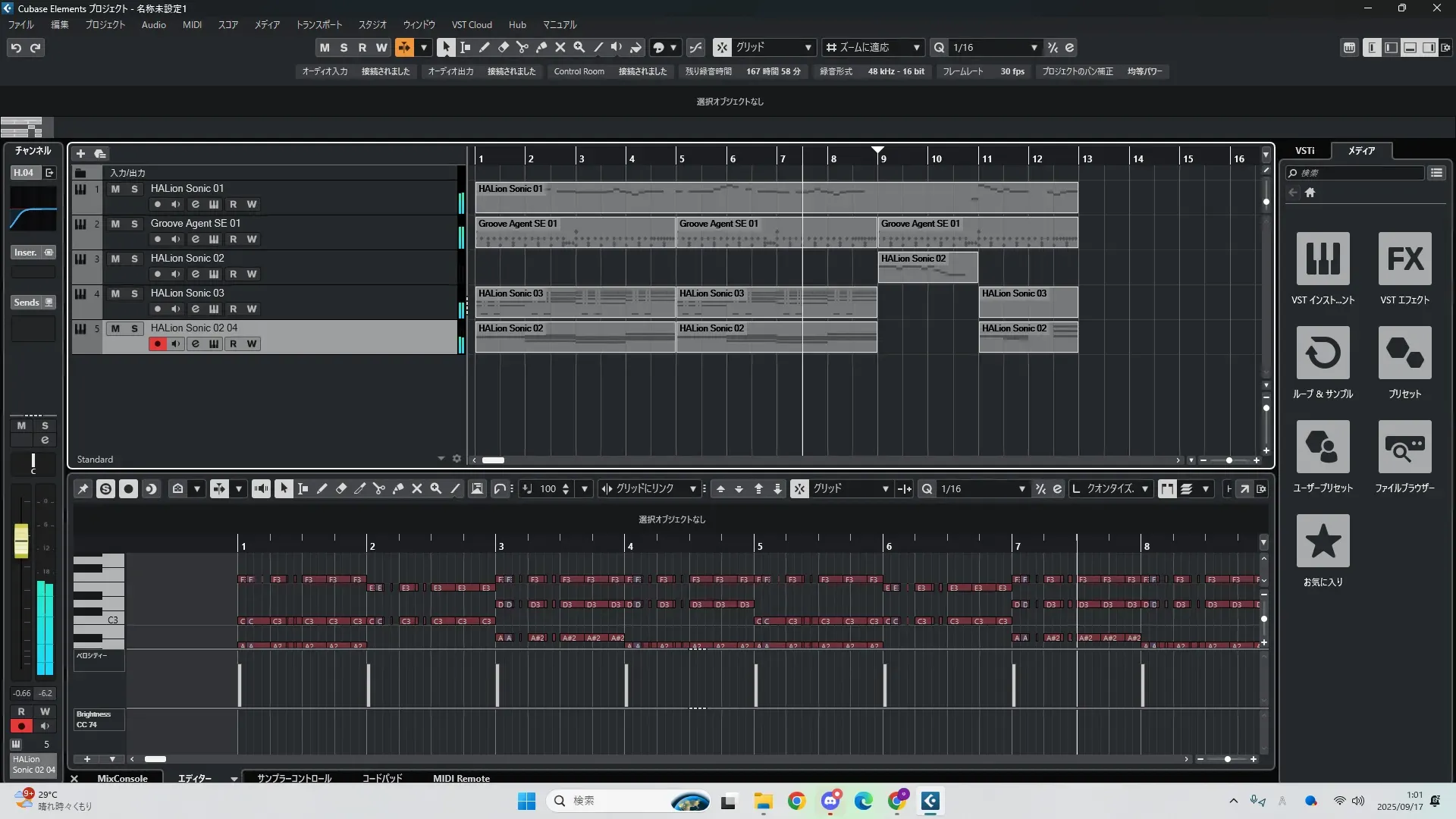Viewport: 1456px width, 819px height.
Task: Open the Transport menu
Action: [x=318, y=25]
